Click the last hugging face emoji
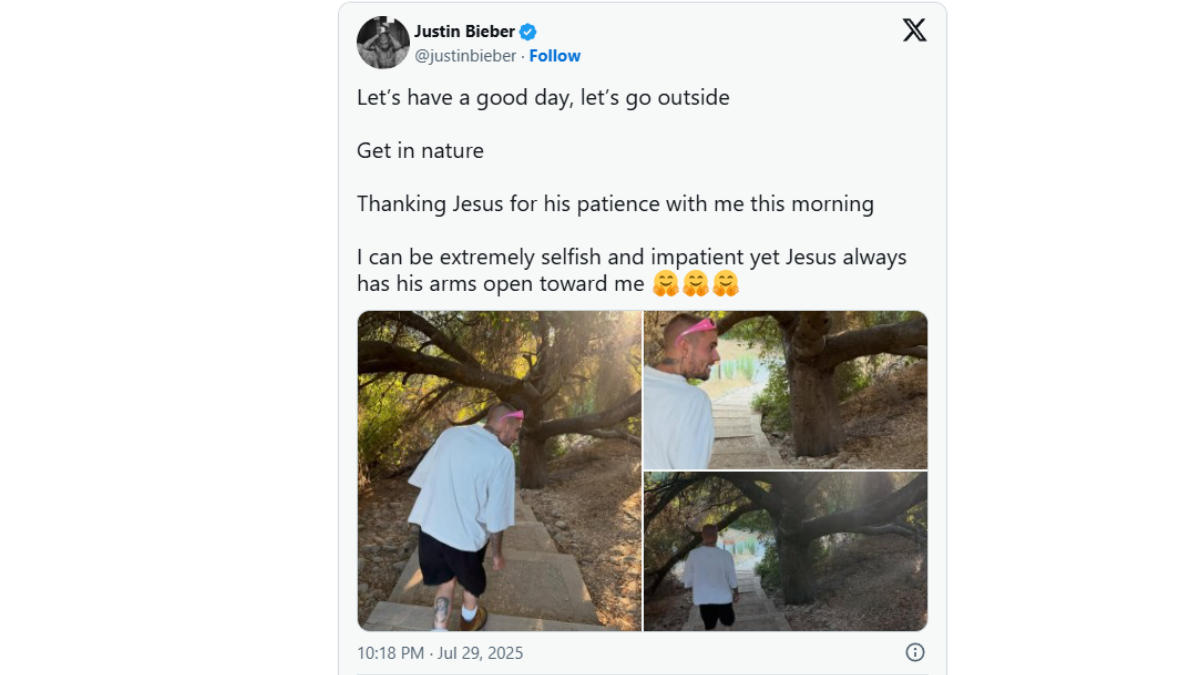Image resolution: width=1200 pixels, height=675 pixels. coord(726,284)
